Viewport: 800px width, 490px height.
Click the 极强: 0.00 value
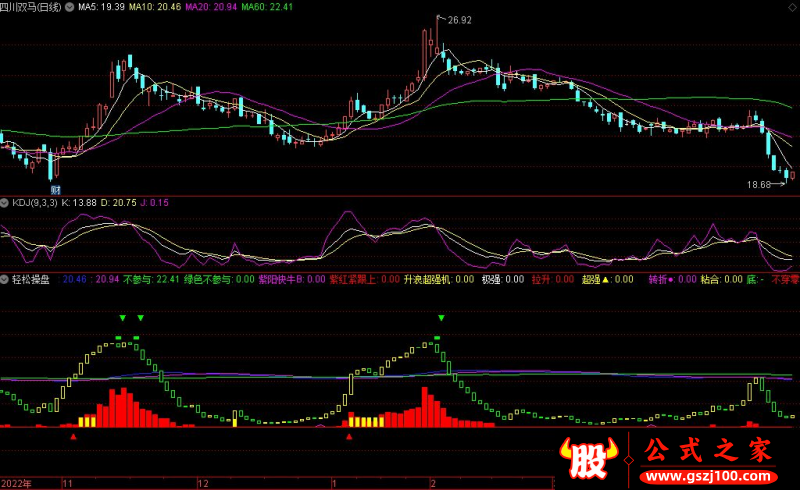click(x=503, y=279)
